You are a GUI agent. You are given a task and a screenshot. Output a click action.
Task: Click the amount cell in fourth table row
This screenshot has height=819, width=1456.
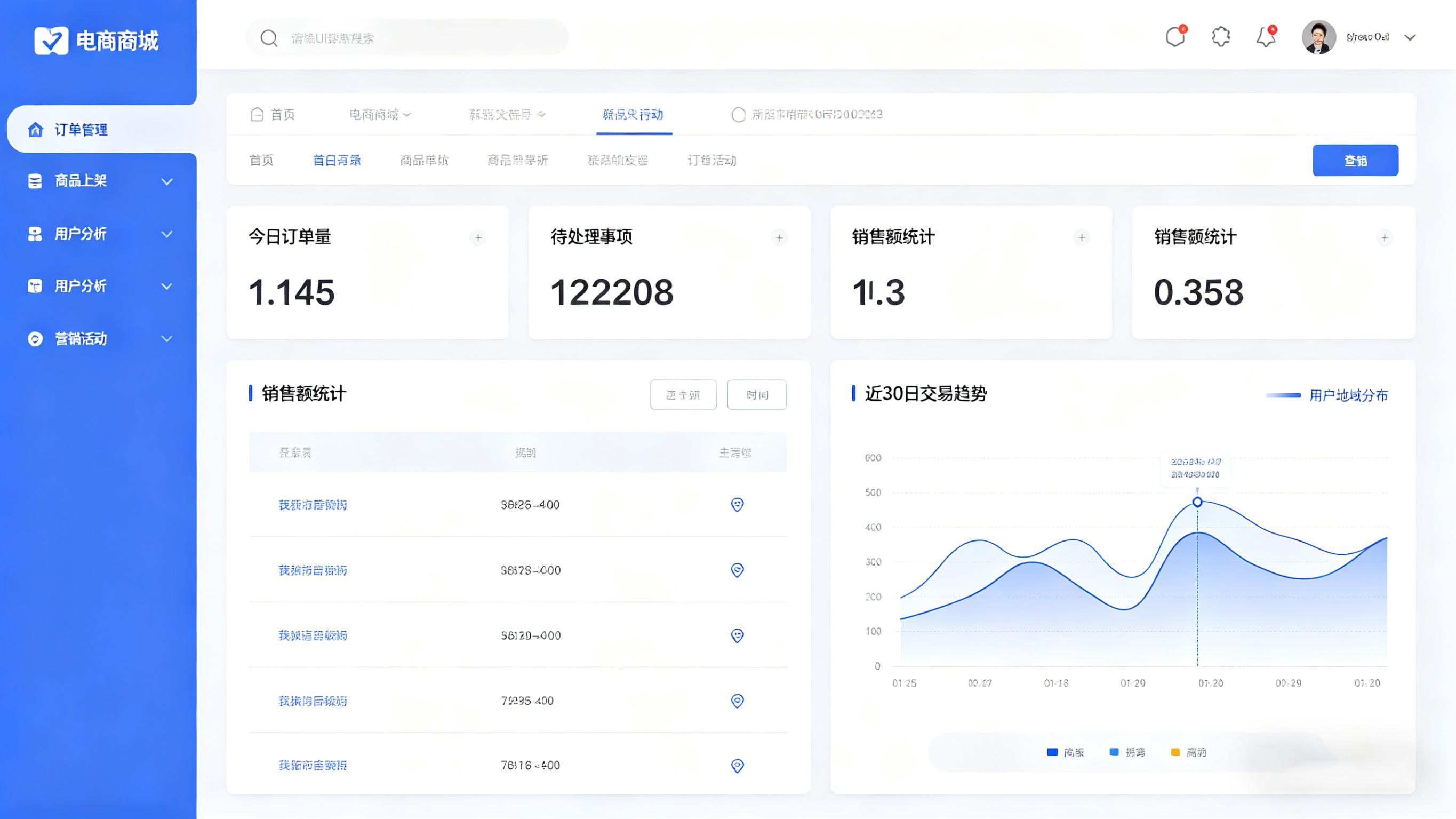527,701
